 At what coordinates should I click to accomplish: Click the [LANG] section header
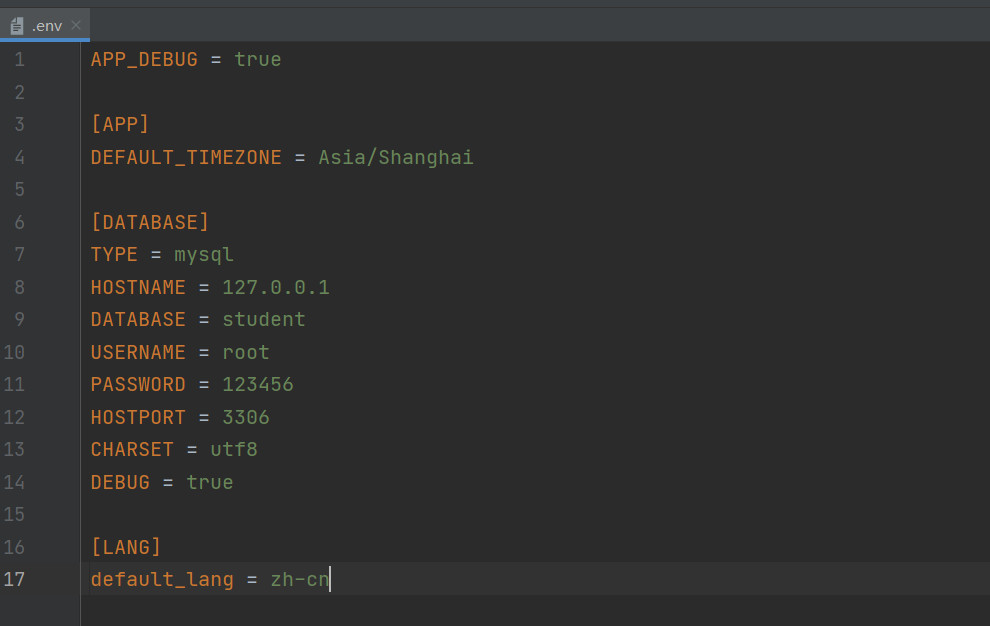(126, 547)
